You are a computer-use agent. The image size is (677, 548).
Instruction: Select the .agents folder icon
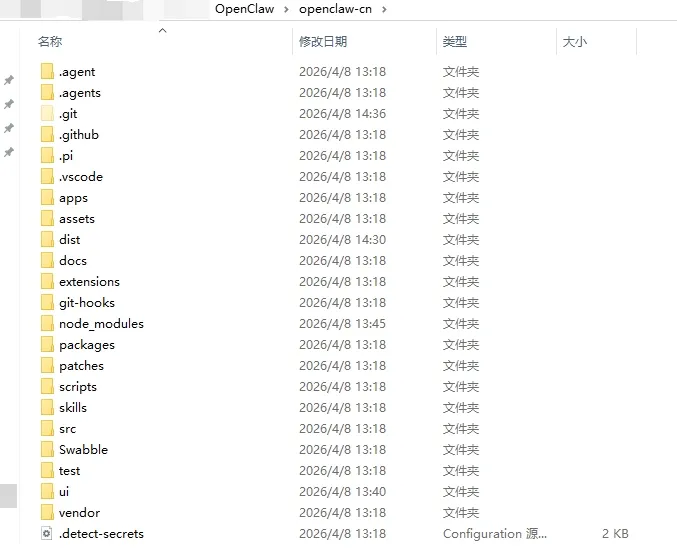tap(47, 92)
